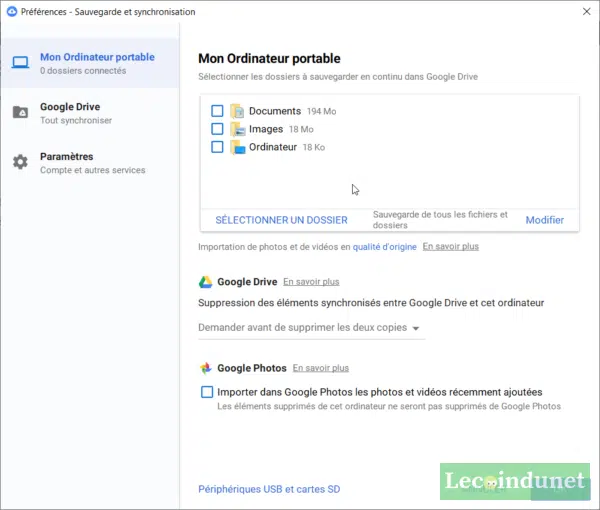
Task: Open En savoir plus next to import quality
Action: [x=450, y=246]
